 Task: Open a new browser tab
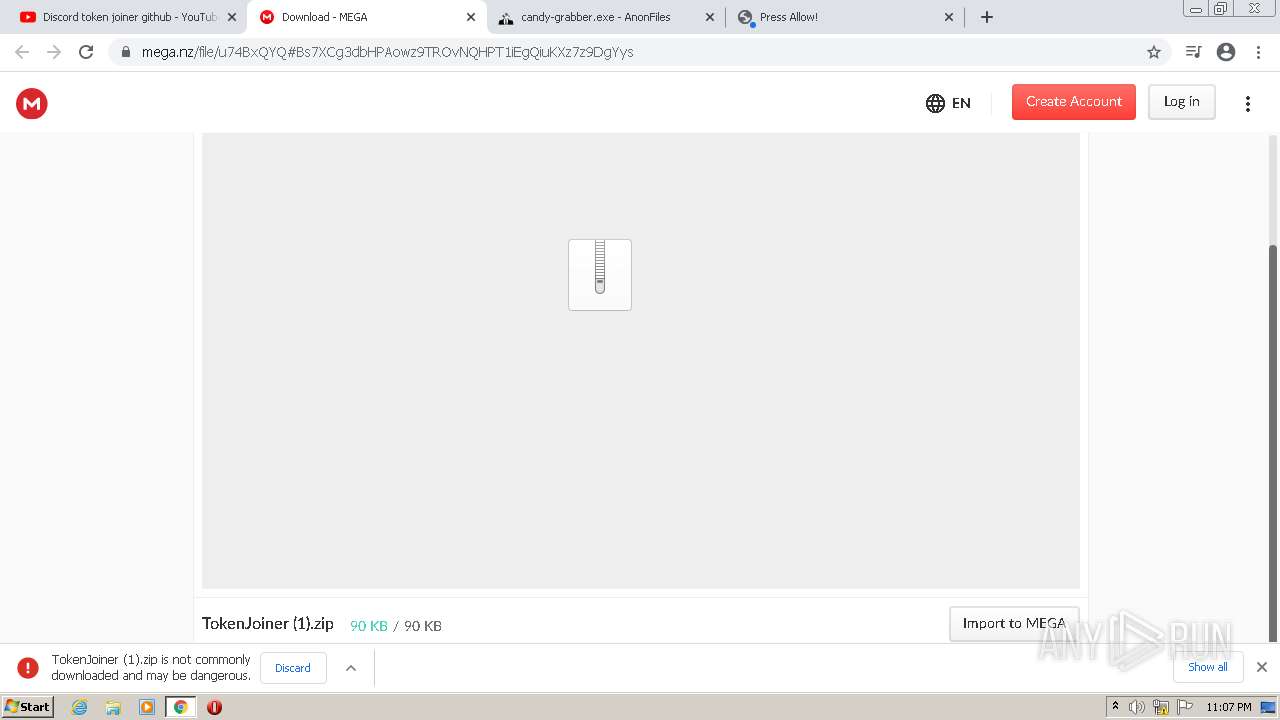(x=987, y=17)
